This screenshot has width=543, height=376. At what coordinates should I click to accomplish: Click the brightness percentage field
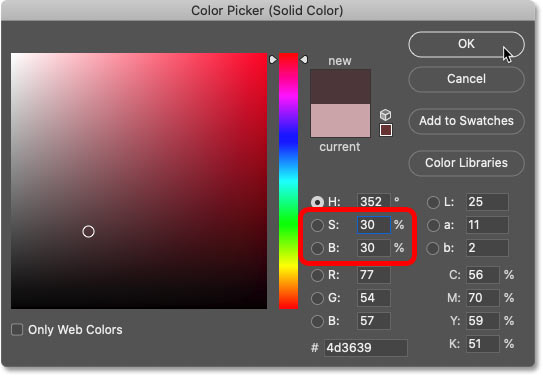[373, 248]
